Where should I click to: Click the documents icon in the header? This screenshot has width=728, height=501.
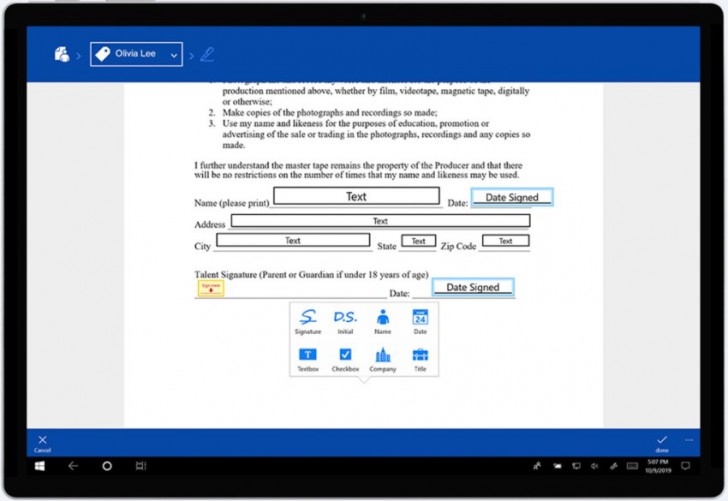(62, 54)
